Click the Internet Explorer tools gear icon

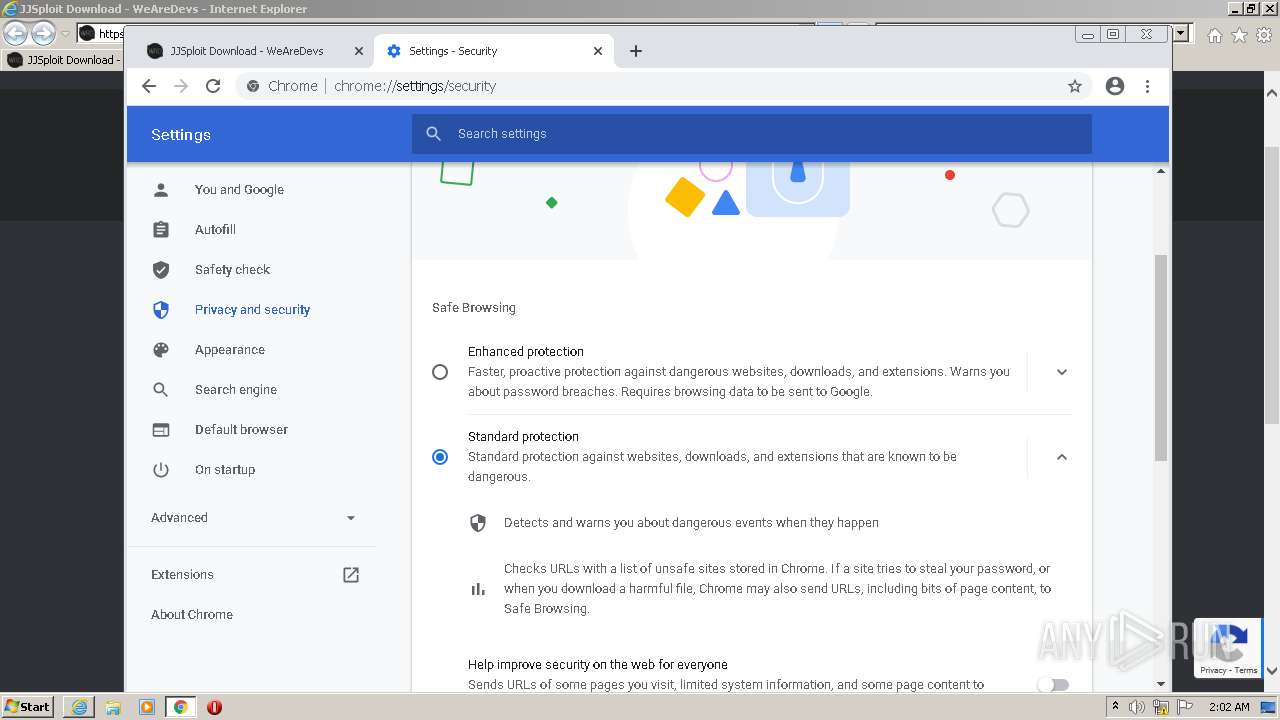click(1263, 36)
